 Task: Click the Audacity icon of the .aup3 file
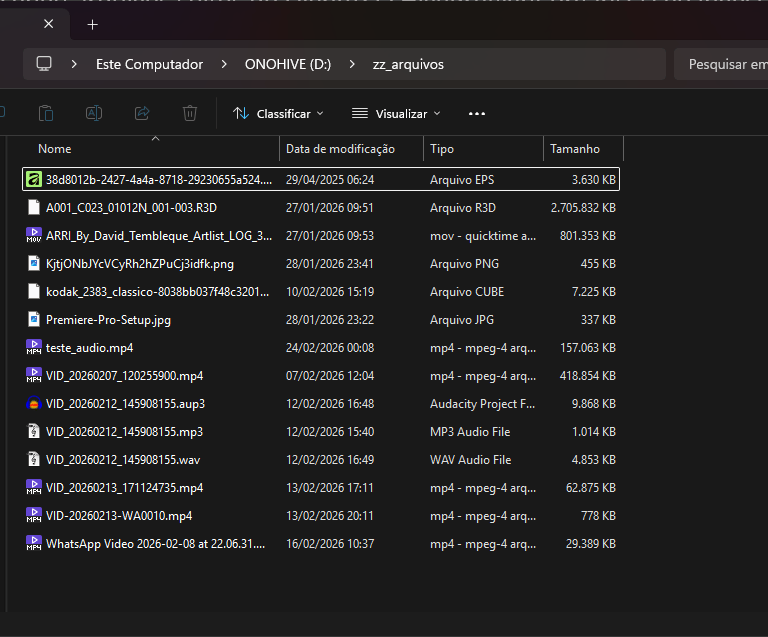coord(34,404)
